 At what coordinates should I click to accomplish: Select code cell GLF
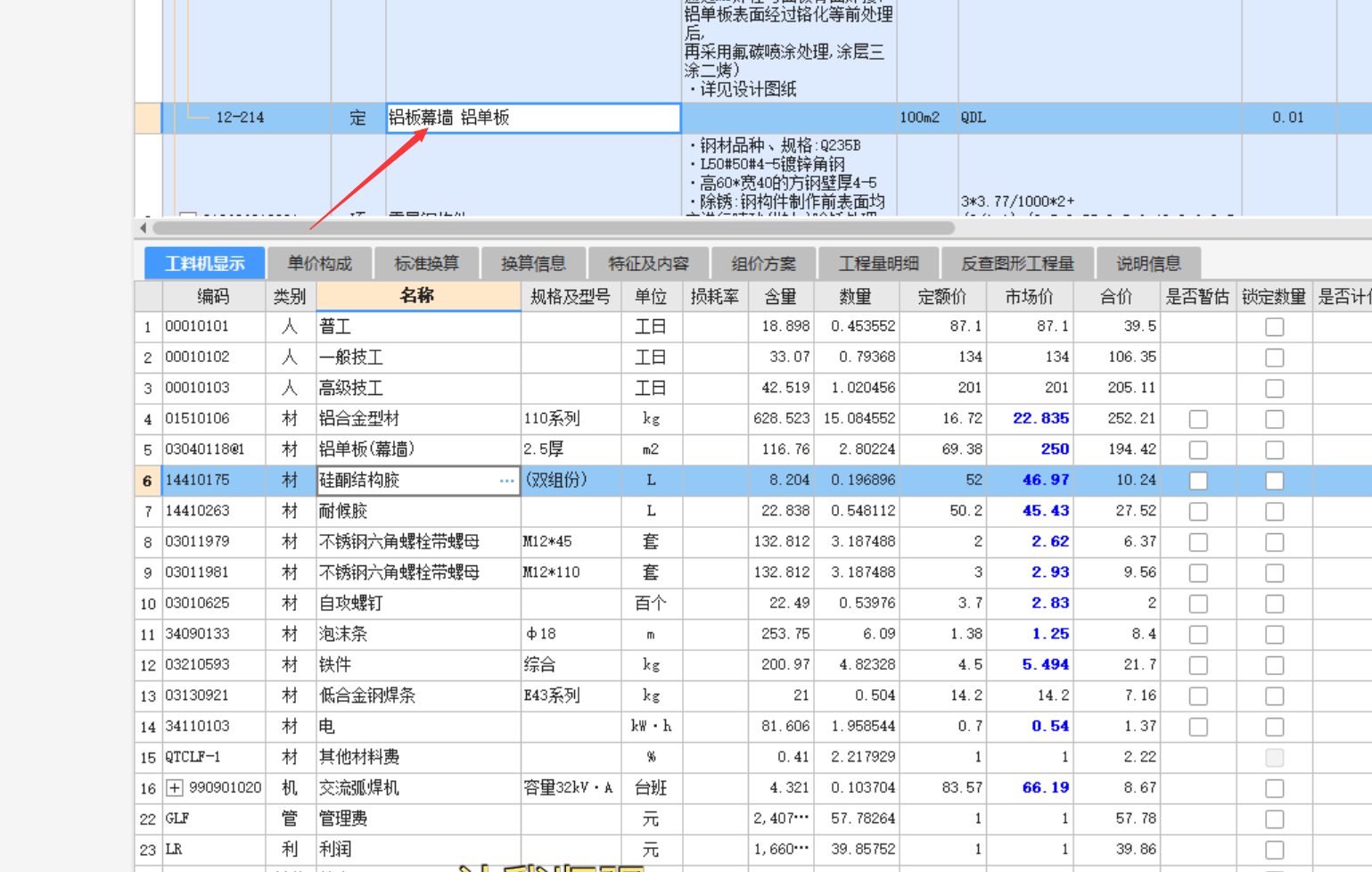[x=213, y=819]
